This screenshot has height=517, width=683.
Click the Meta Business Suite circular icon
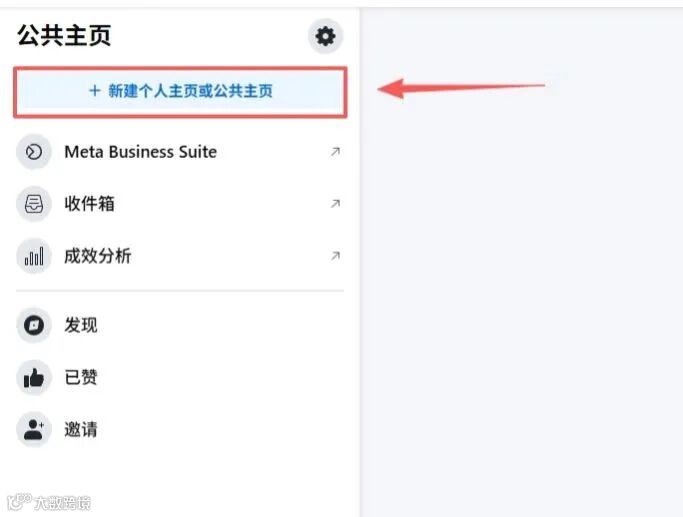coord(34,152)
